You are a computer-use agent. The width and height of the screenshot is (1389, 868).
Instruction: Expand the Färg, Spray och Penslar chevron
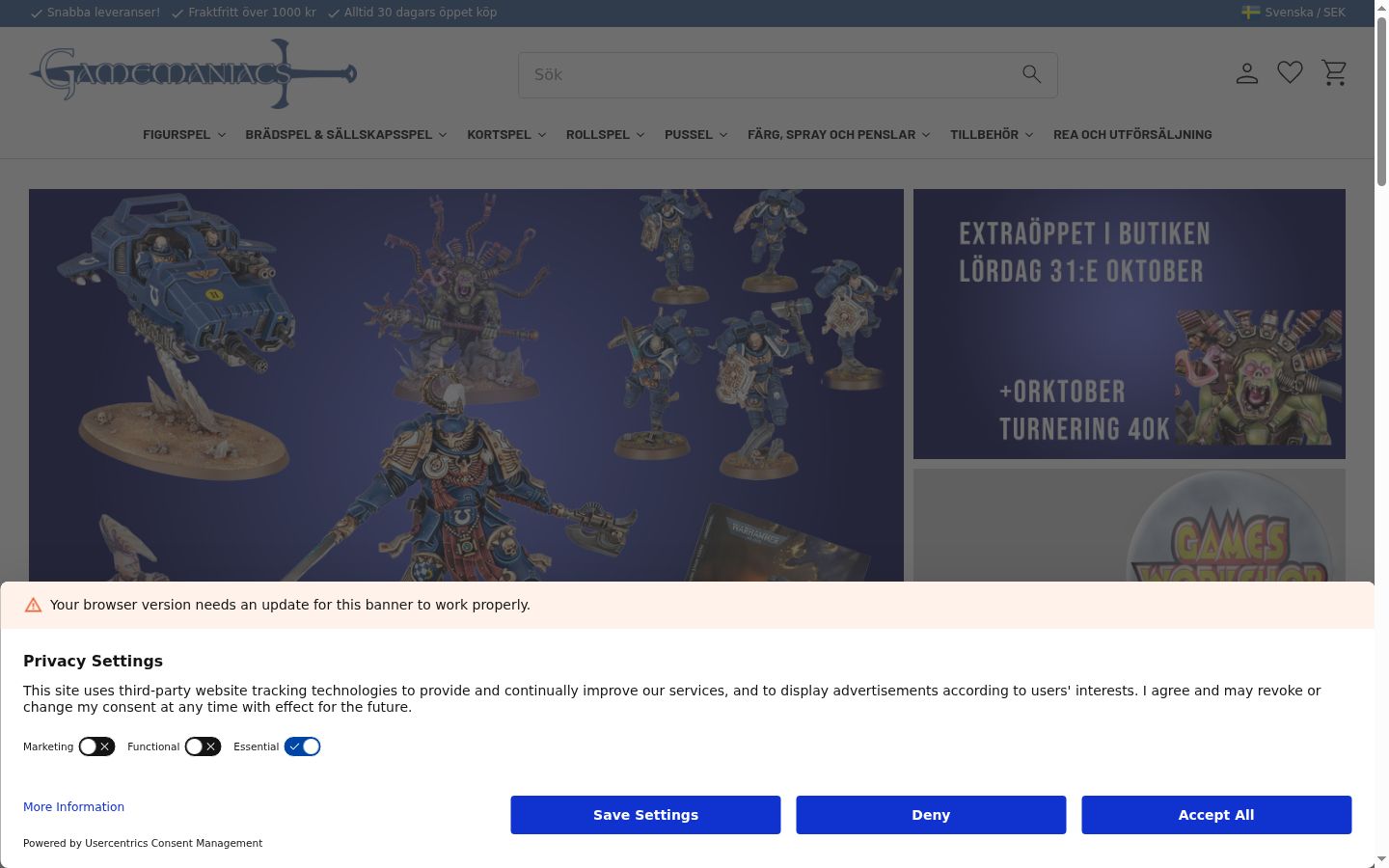point(926,135)
